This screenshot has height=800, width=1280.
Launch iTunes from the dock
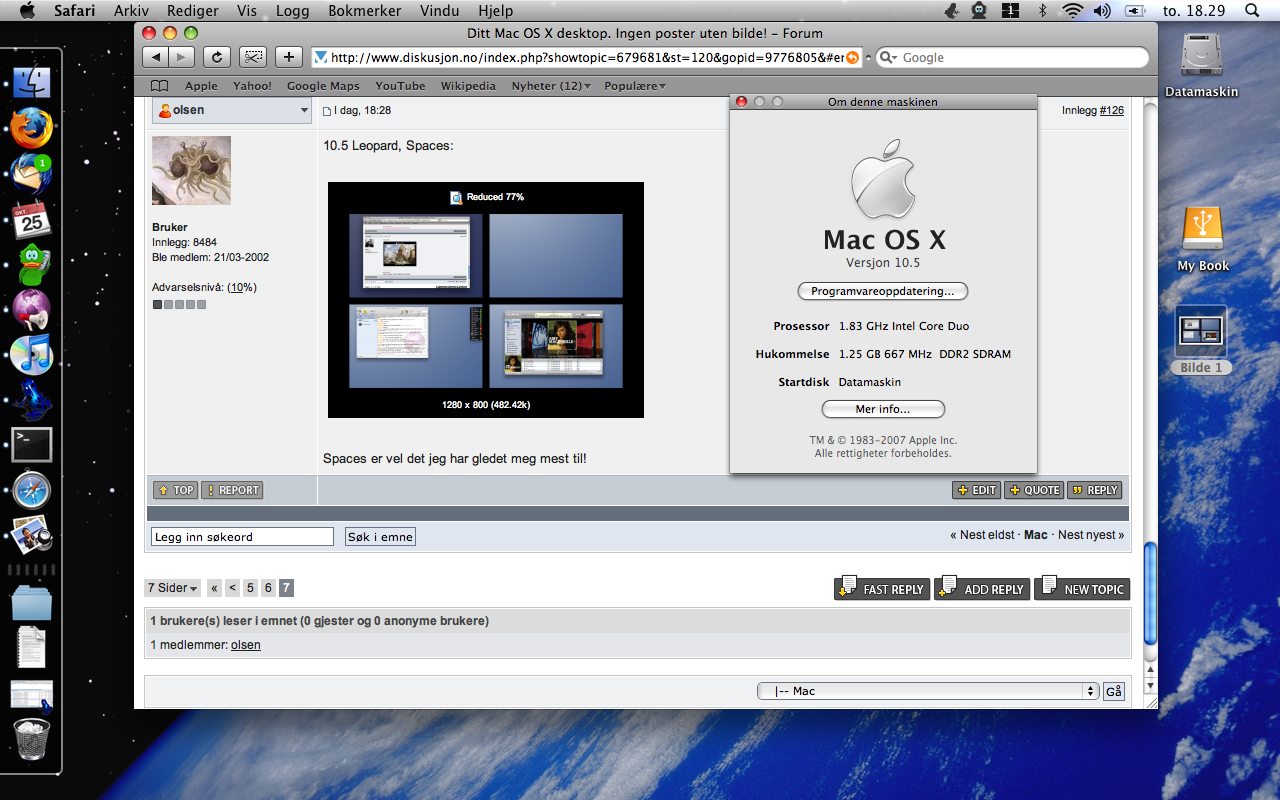[31, 354]
